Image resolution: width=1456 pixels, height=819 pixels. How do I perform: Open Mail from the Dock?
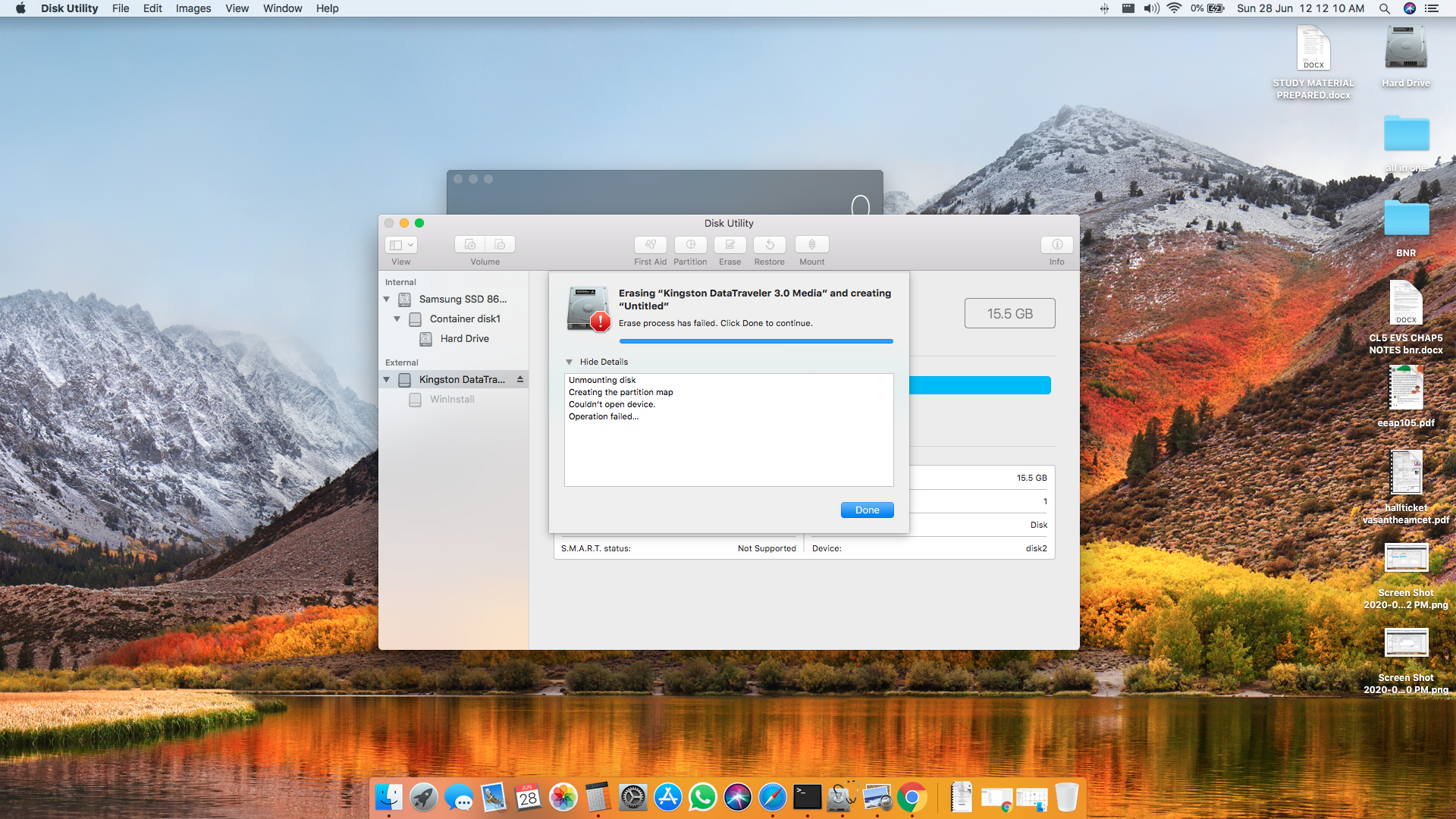point(494,797)
